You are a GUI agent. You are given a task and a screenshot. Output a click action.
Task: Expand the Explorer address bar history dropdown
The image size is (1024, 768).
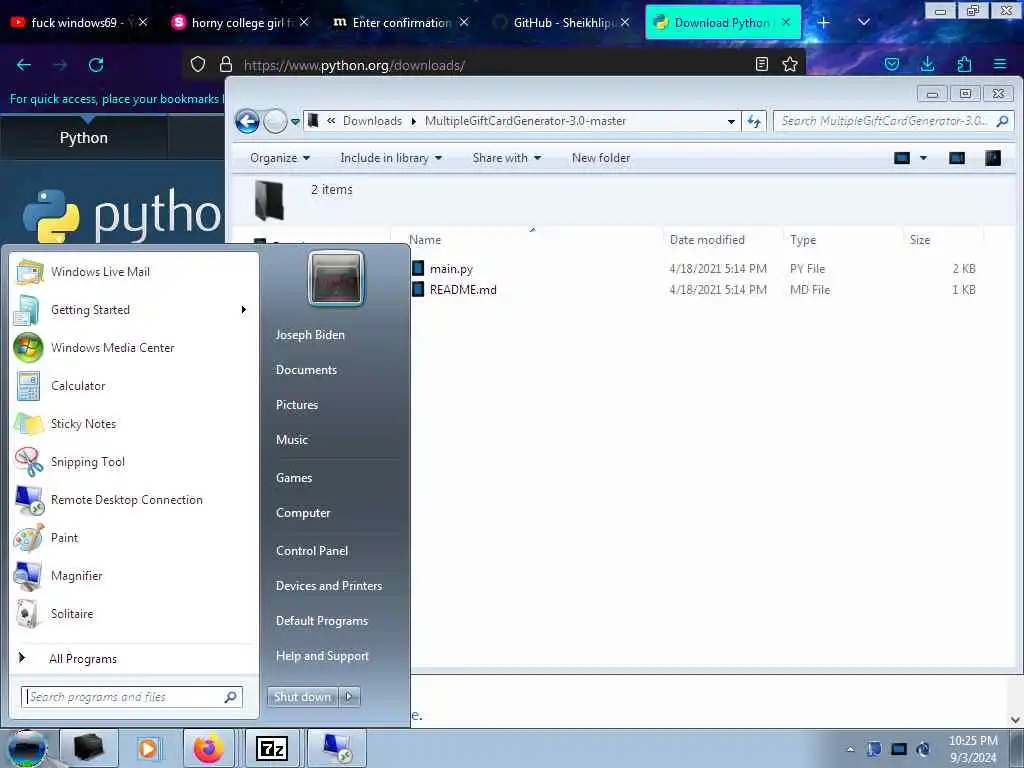(731, 121)
